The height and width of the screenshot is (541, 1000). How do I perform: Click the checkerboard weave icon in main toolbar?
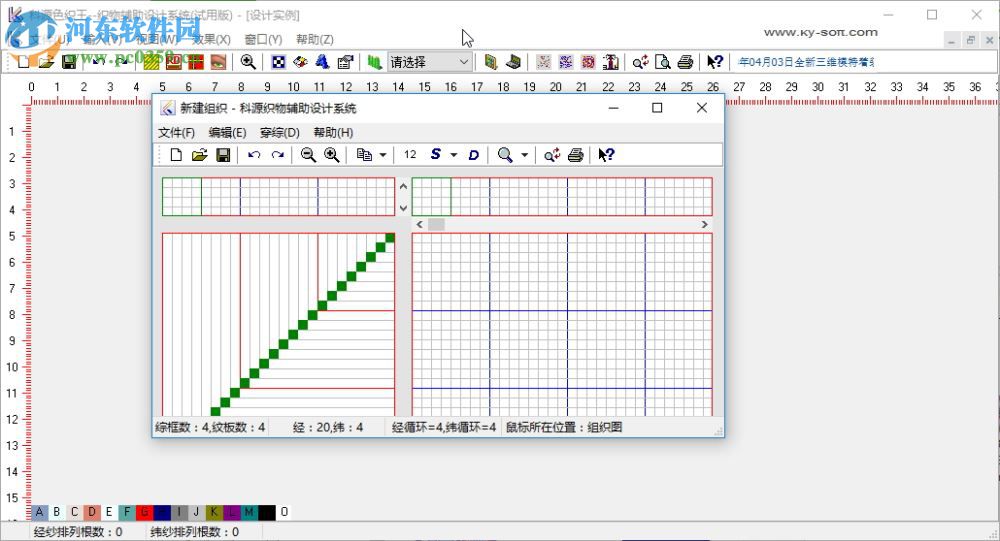pos(278,62)
